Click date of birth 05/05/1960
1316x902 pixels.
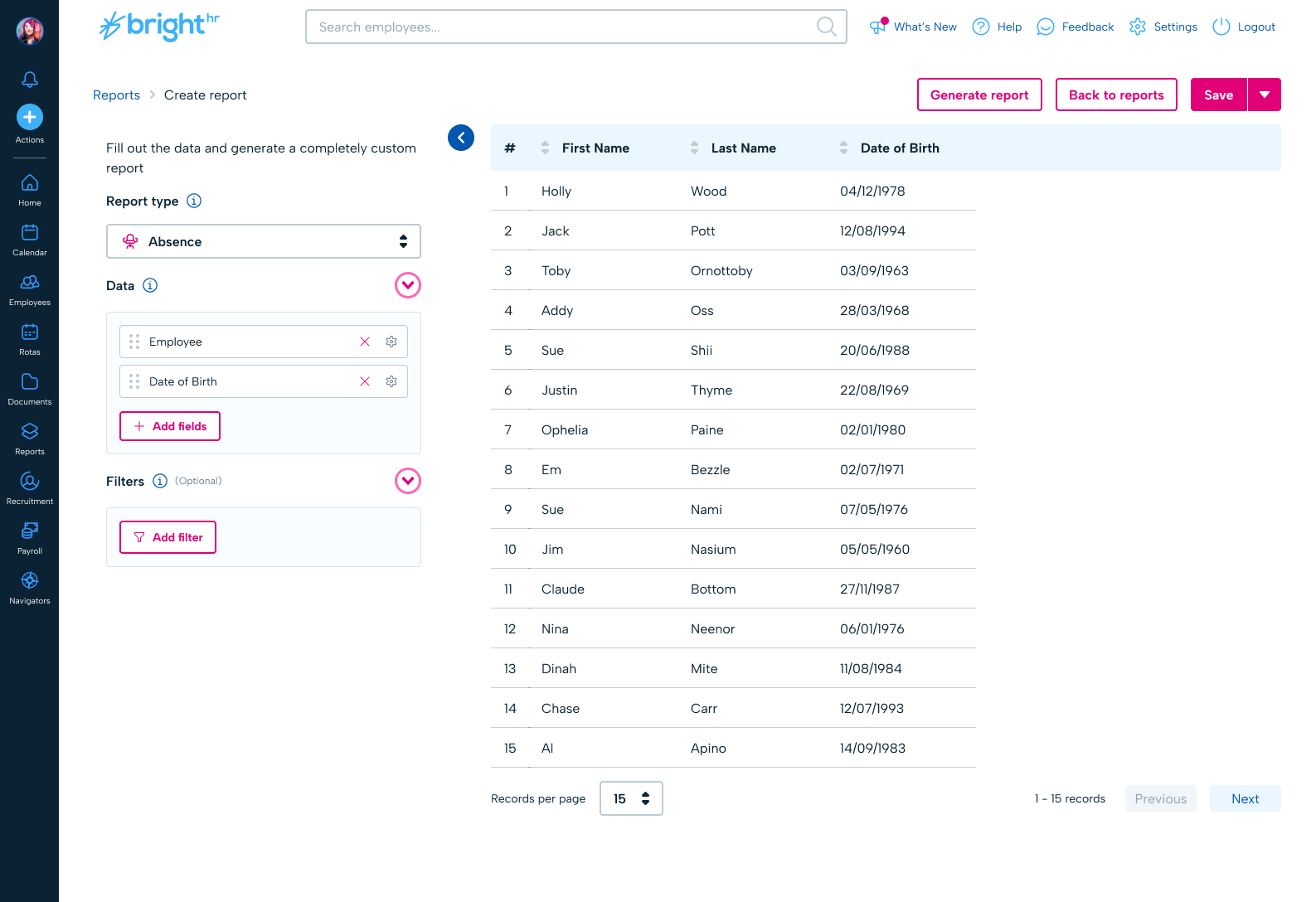[x=875, y=549]
